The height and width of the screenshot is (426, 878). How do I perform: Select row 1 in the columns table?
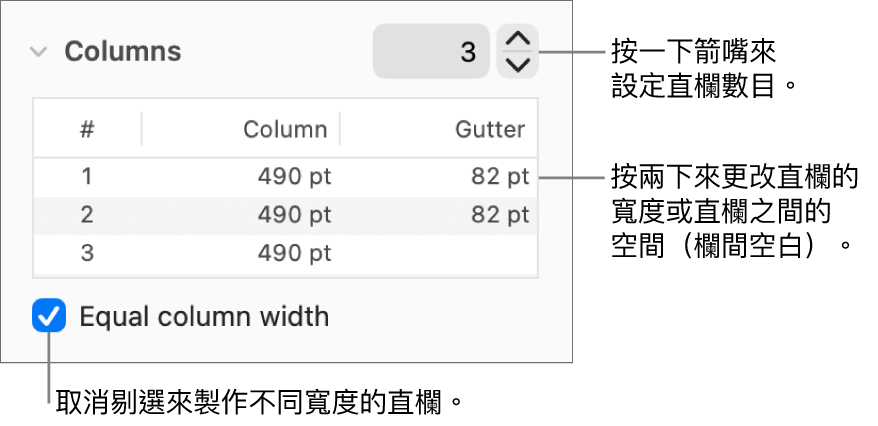[87, 177]
